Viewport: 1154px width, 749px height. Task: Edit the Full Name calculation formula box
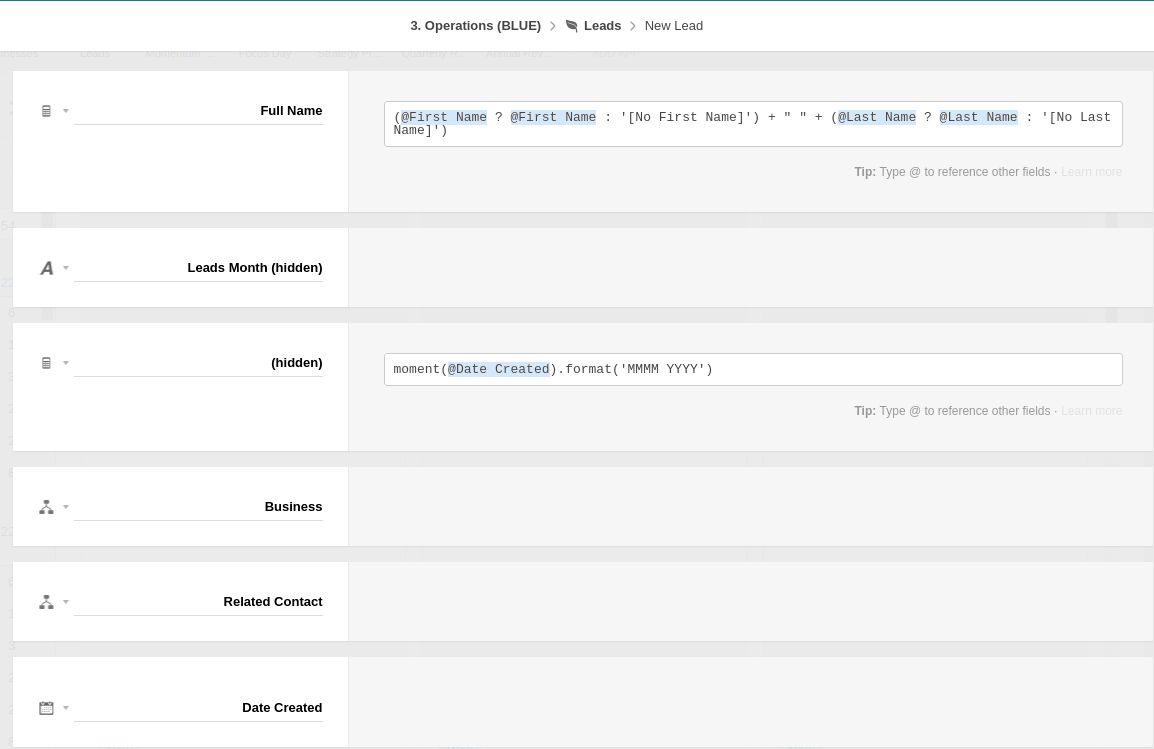point(752,124)
